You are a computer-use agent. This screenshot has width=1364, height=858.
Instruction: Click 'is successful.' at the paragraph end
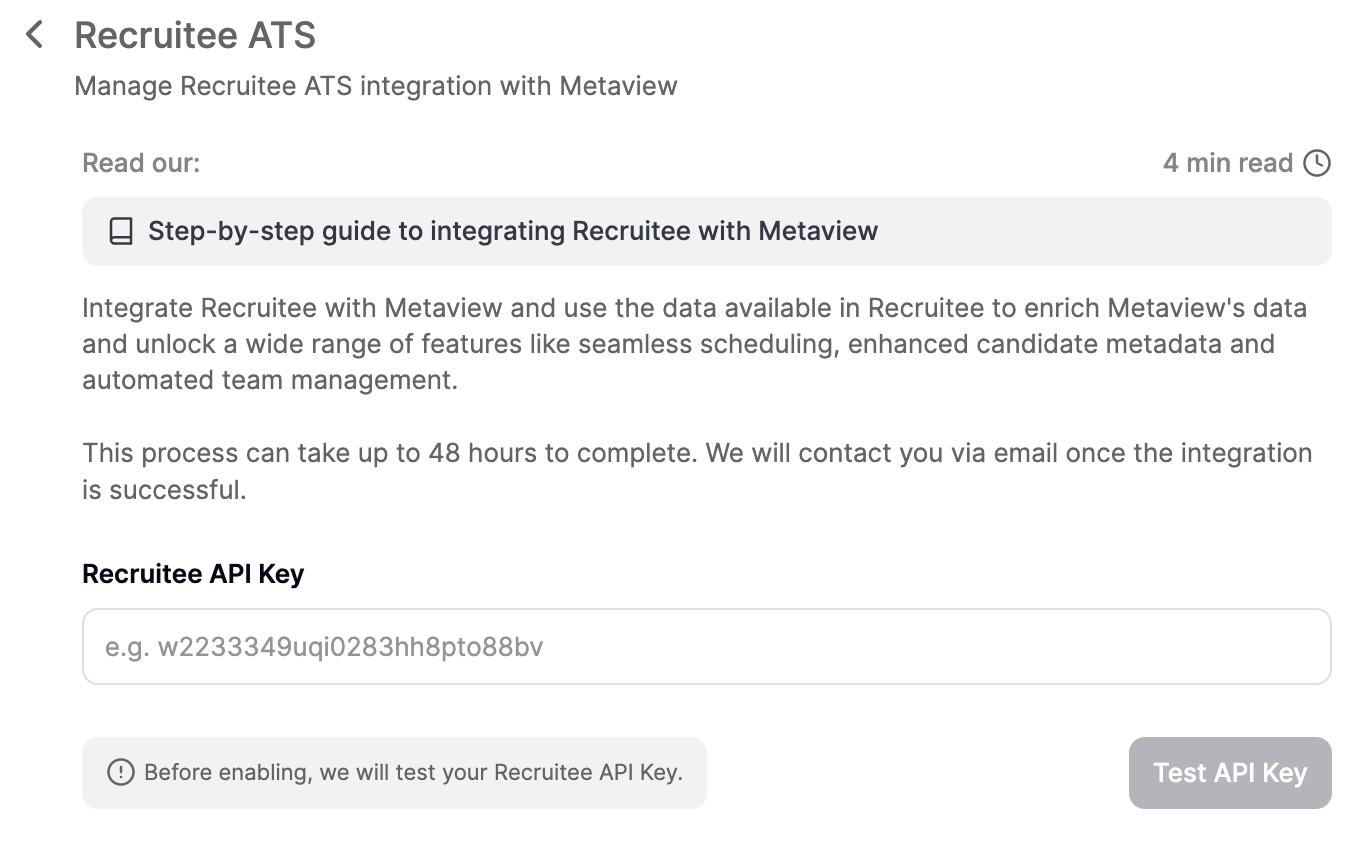tap(164, 490)
